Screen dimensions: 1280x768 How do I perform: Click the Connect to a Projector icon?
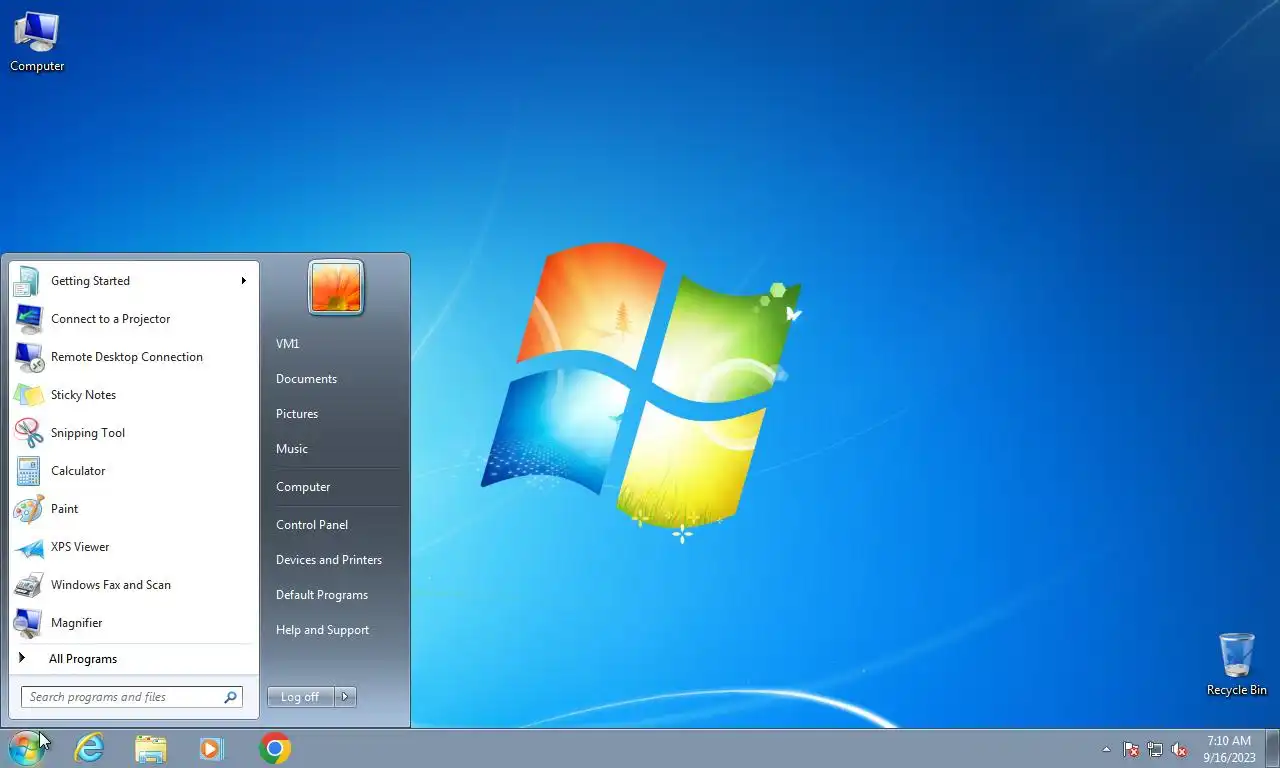click(x=28, y=319)
